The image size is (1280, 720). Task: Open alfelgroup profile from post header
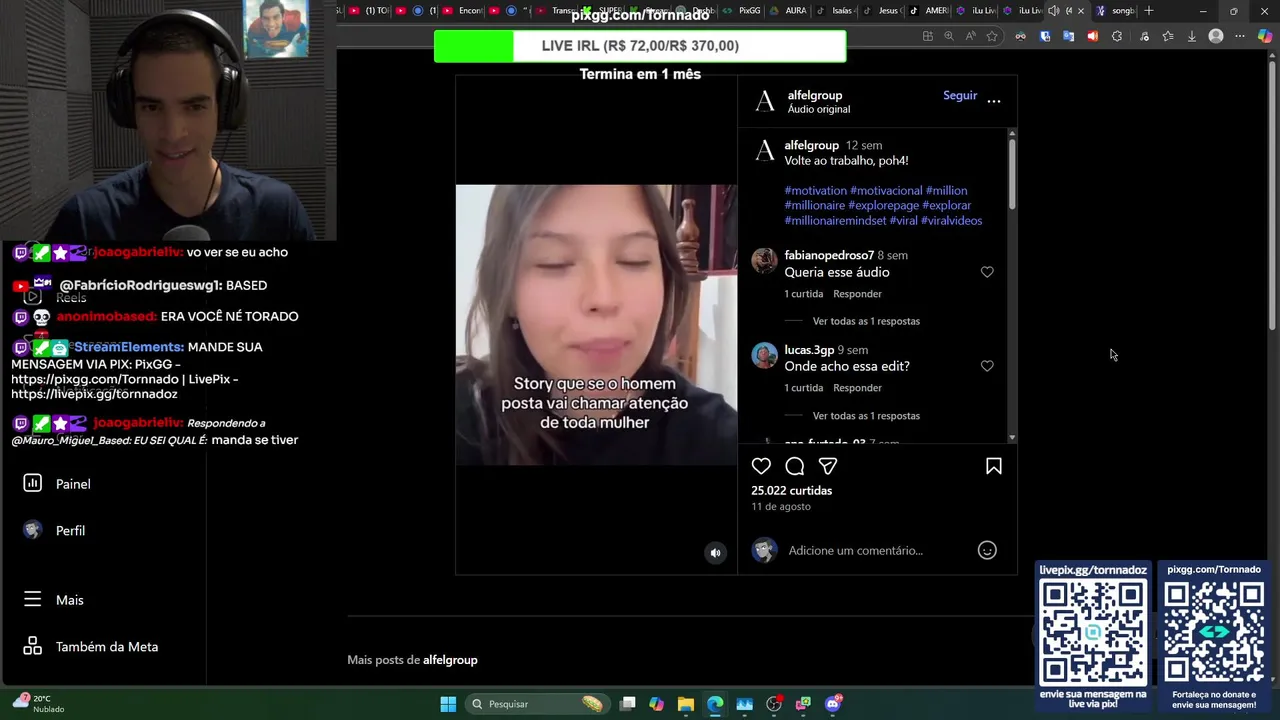pyautogui.click(x=815, y=95)
